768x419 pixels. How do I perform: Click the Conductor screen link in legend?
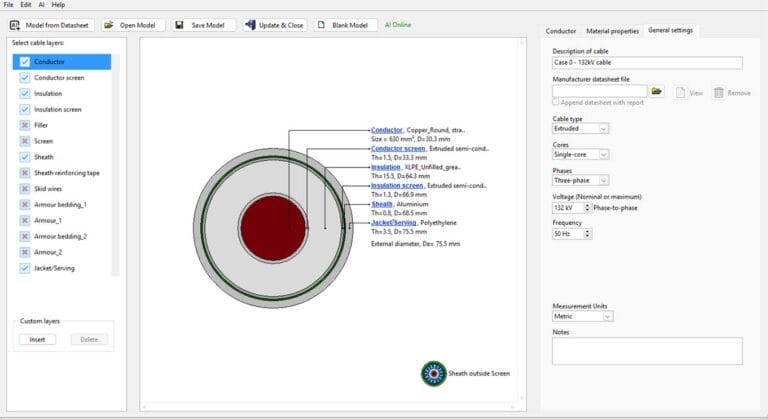click(398, 148)
